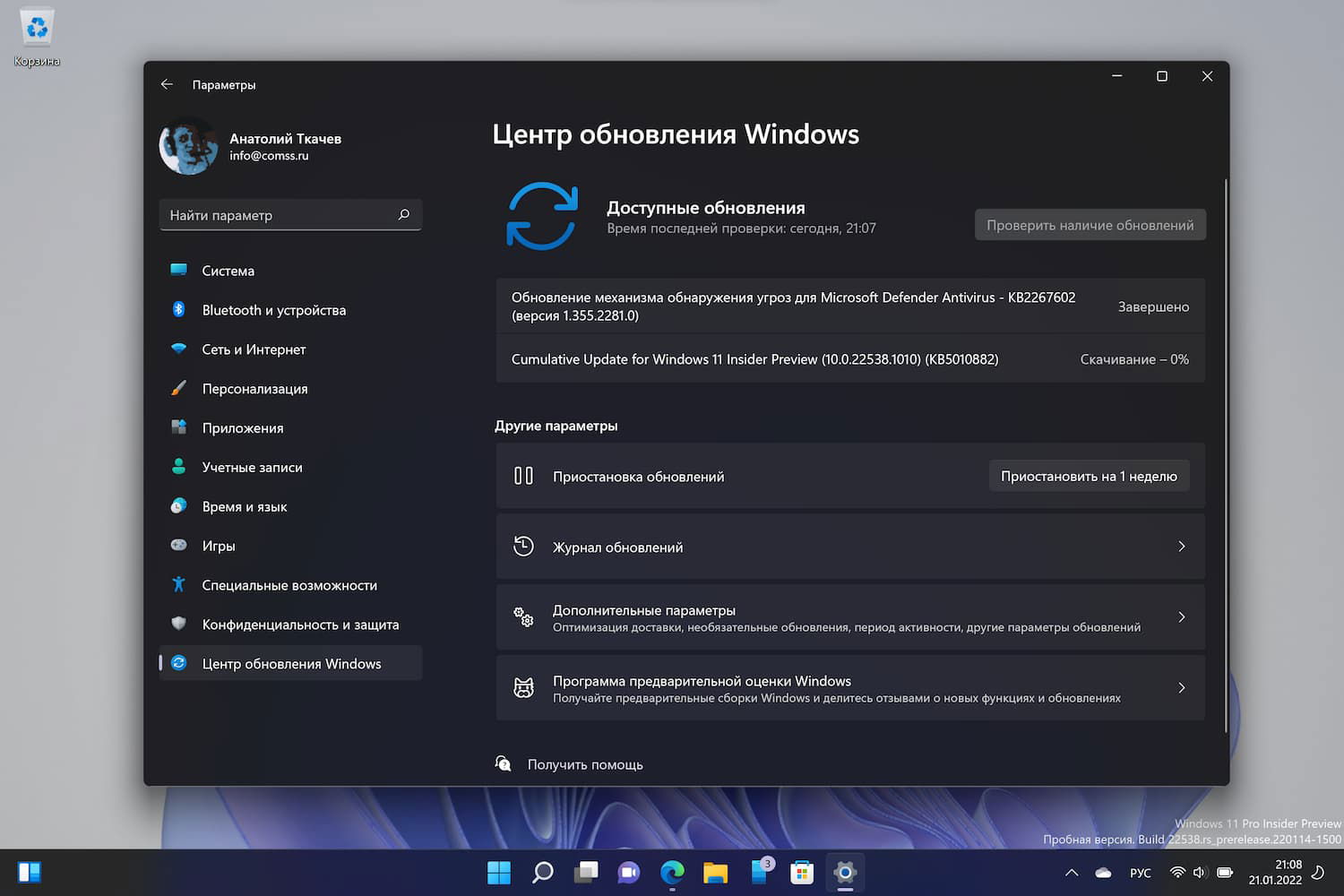This screenshot has width=1344, height=896.
Task: Click the Специальные возможности accessibility icon
Action: (179, 584)
